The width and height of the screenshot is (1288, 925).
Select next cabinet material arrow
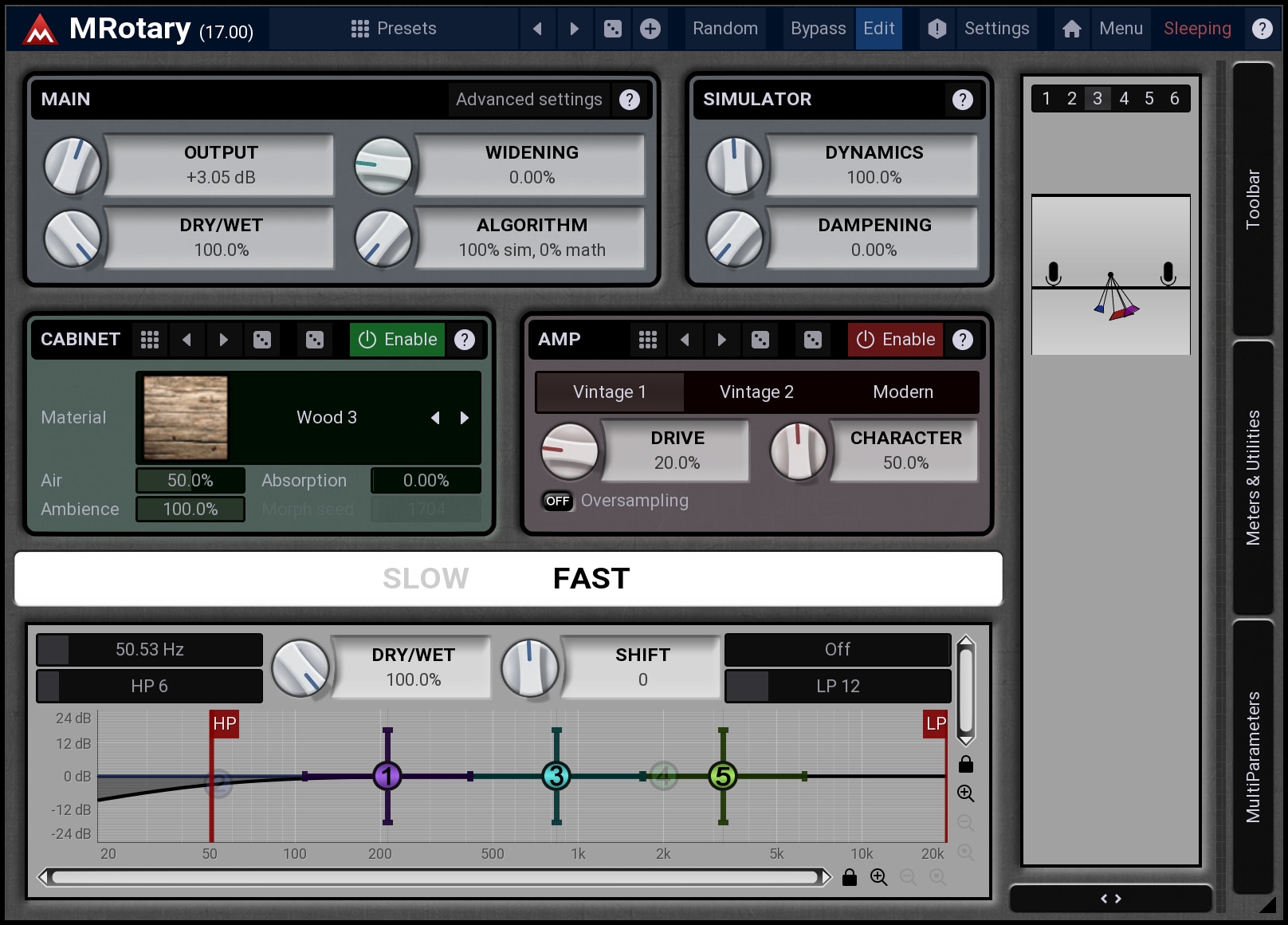click(x=465, y=418)
